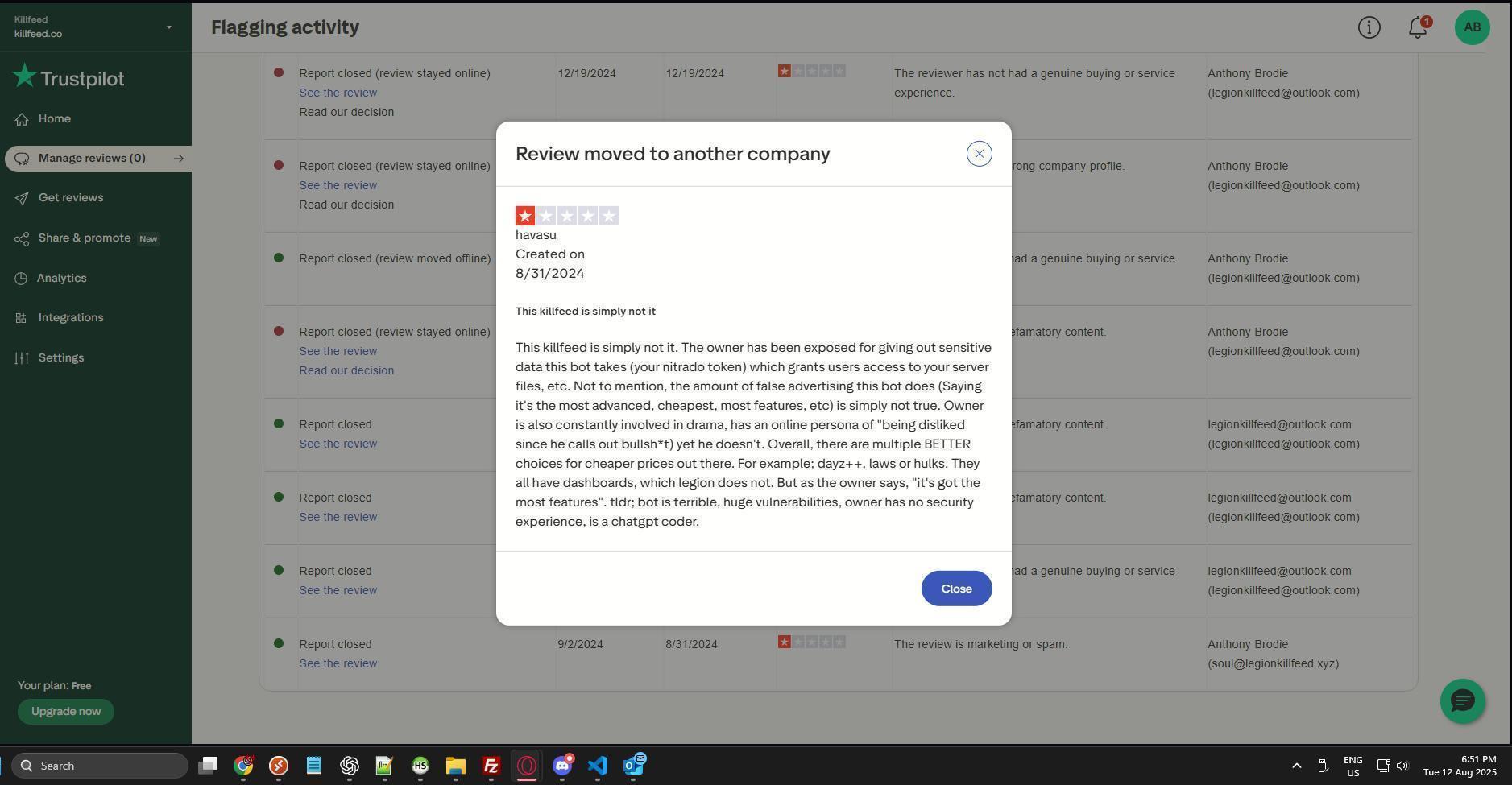Click the Trustpilot logo in the sidebar
The height and width of the screenshot is (785, 1512).
(68, 77)
